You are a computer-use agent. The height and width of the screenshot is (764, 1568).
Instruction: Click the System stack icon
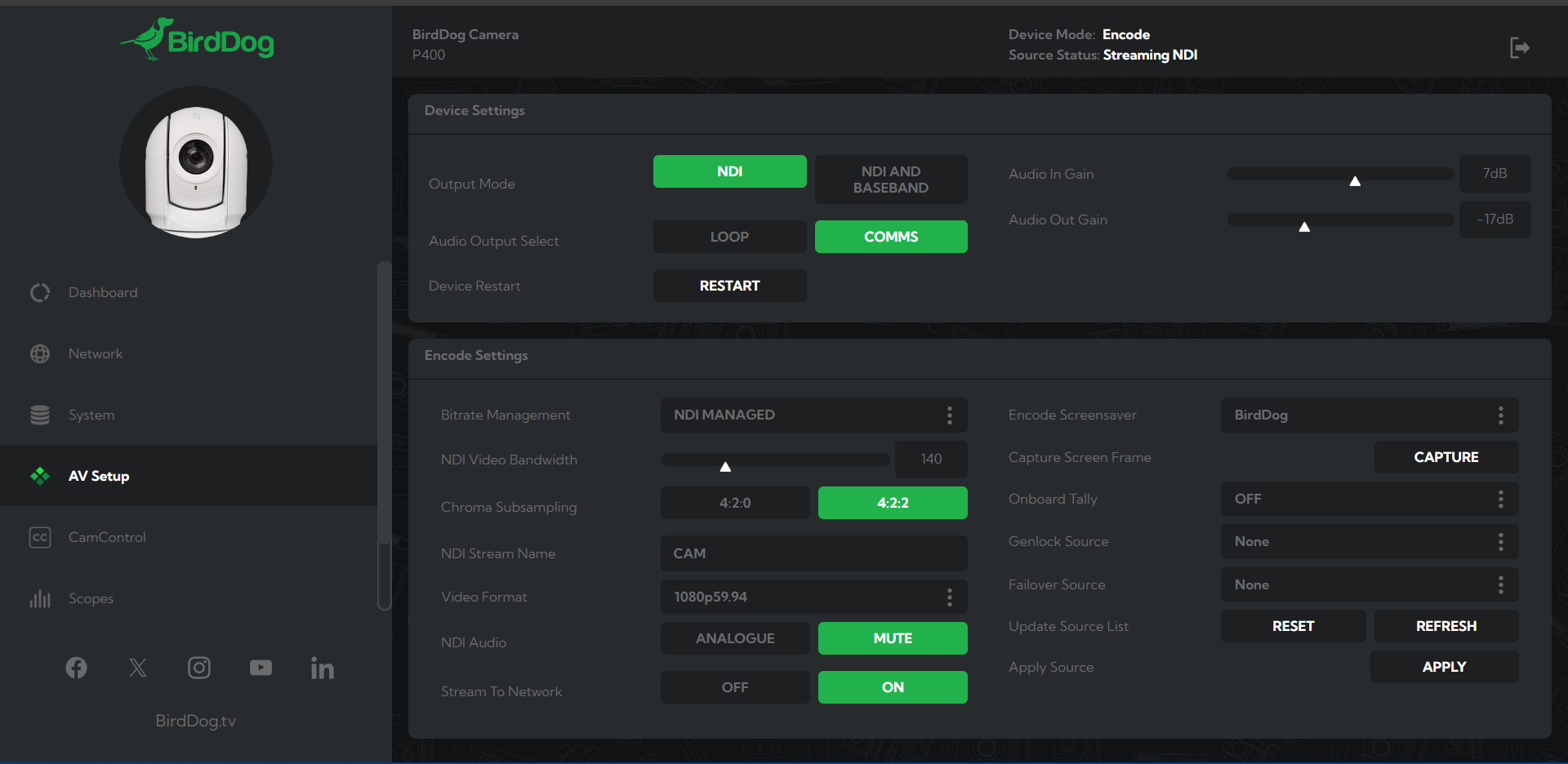point(40,415)
